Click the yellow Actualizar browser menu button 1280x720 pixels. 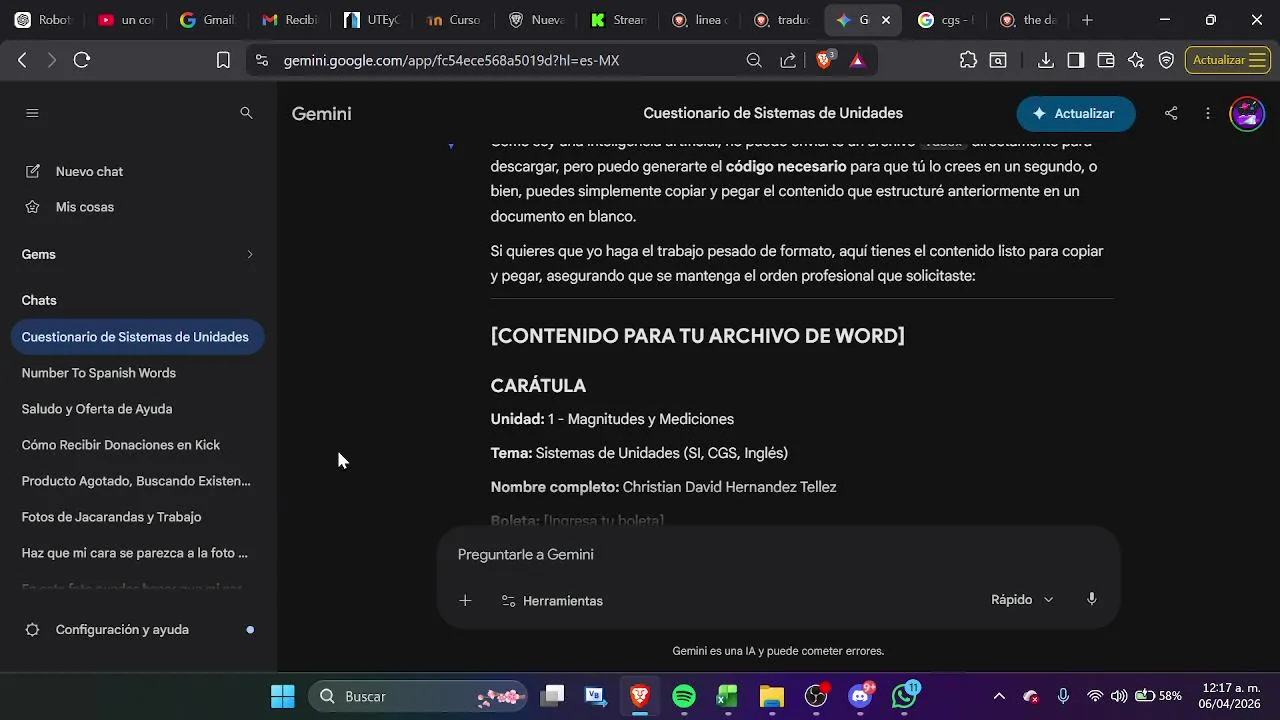[x=1228, y=60]
